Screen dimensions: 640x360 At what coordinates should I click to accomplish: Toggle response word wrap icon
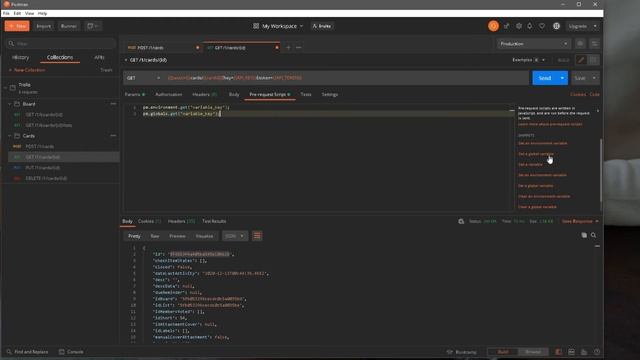[257, 236]
